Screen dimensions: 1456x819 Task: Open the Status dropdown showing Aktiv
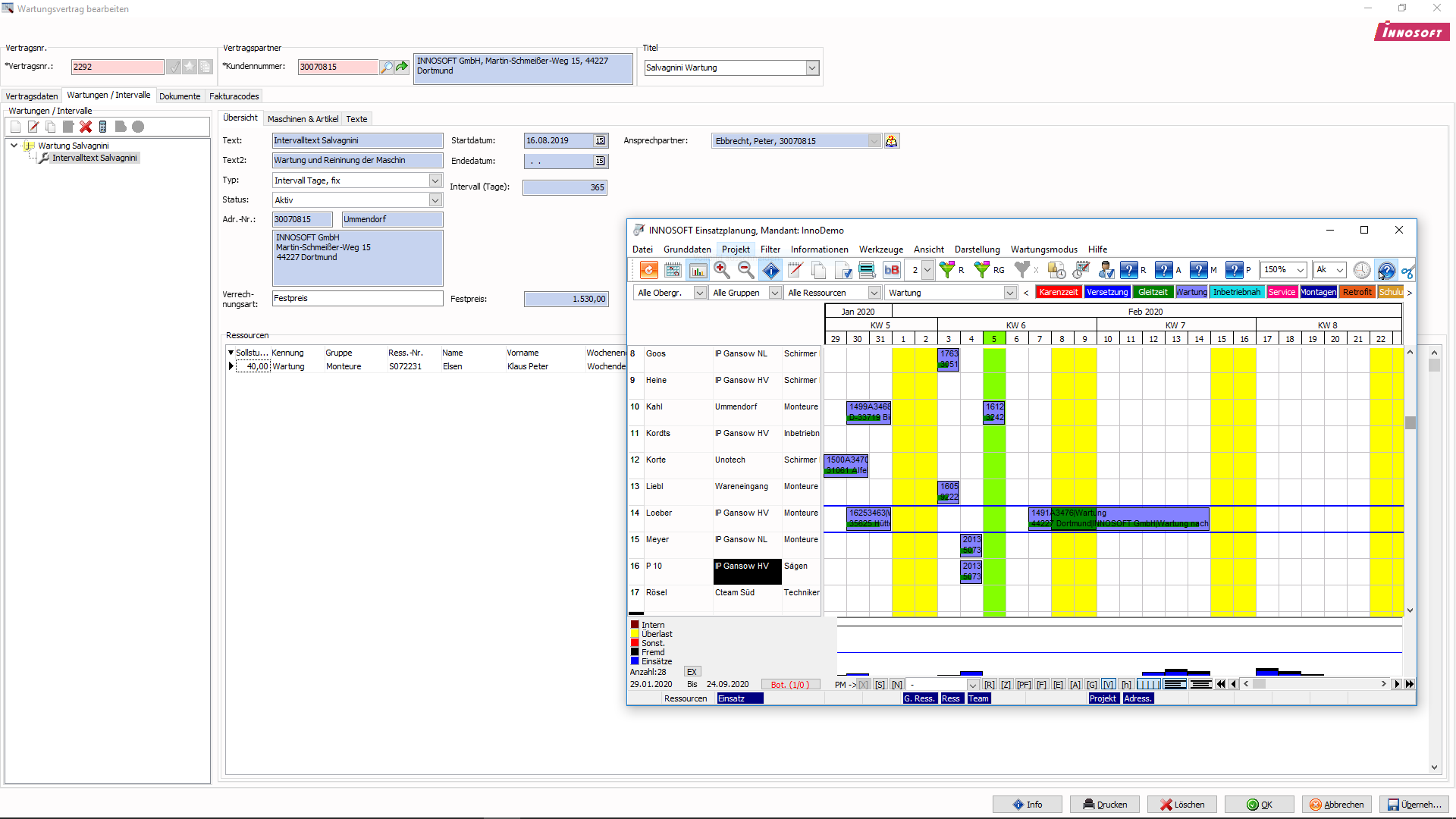(435, 200)
